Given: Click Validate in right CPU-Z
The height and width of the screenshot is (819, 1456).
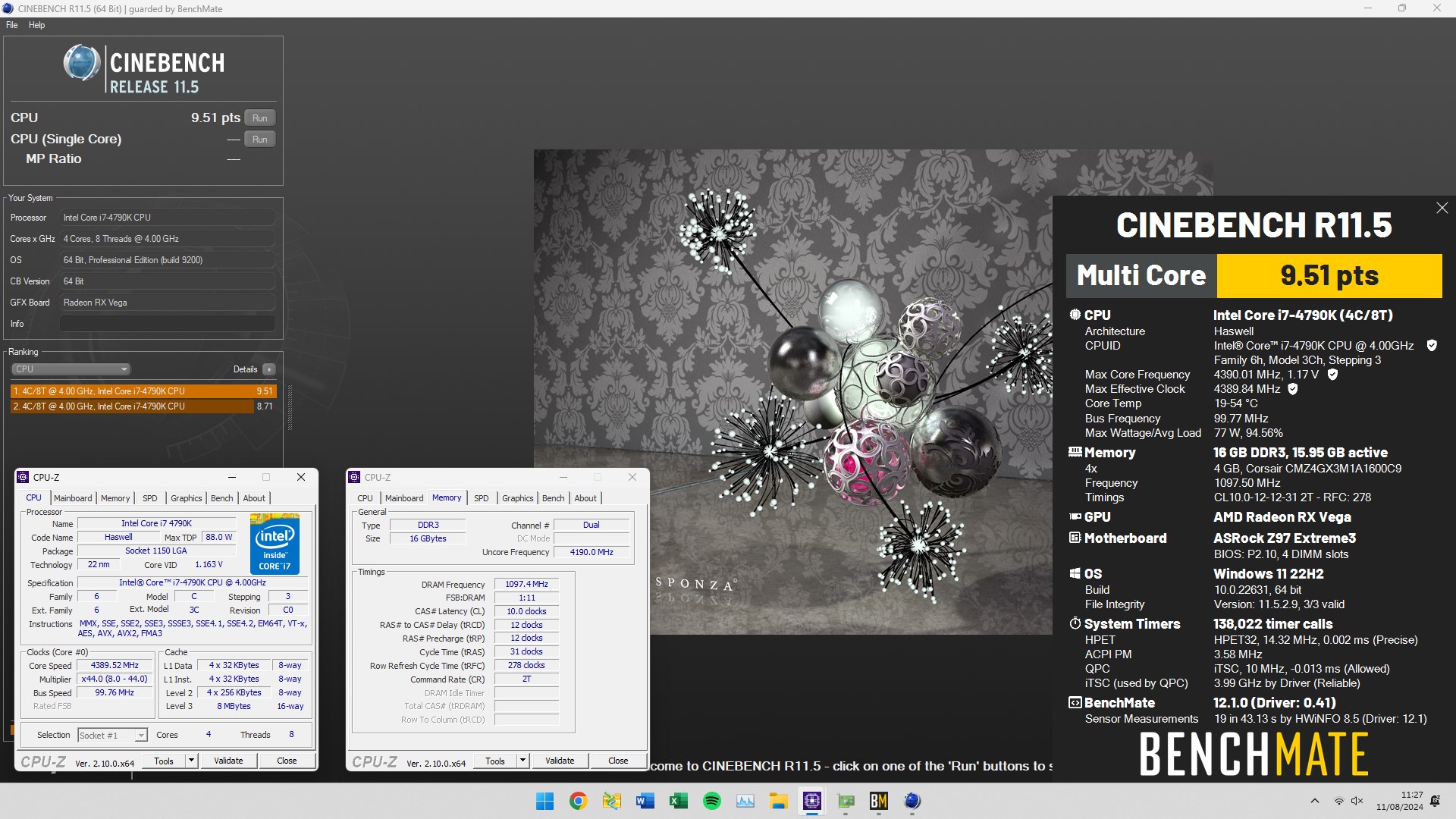Looking at the screenshot, I should [560, 761].
